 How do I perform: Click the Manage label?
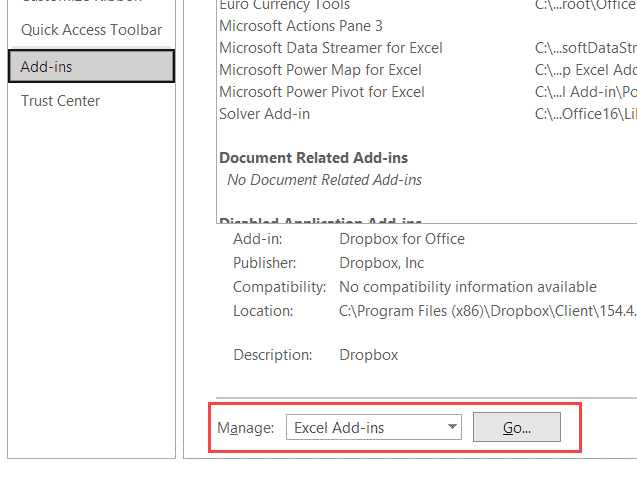click(x=245, y=428)
